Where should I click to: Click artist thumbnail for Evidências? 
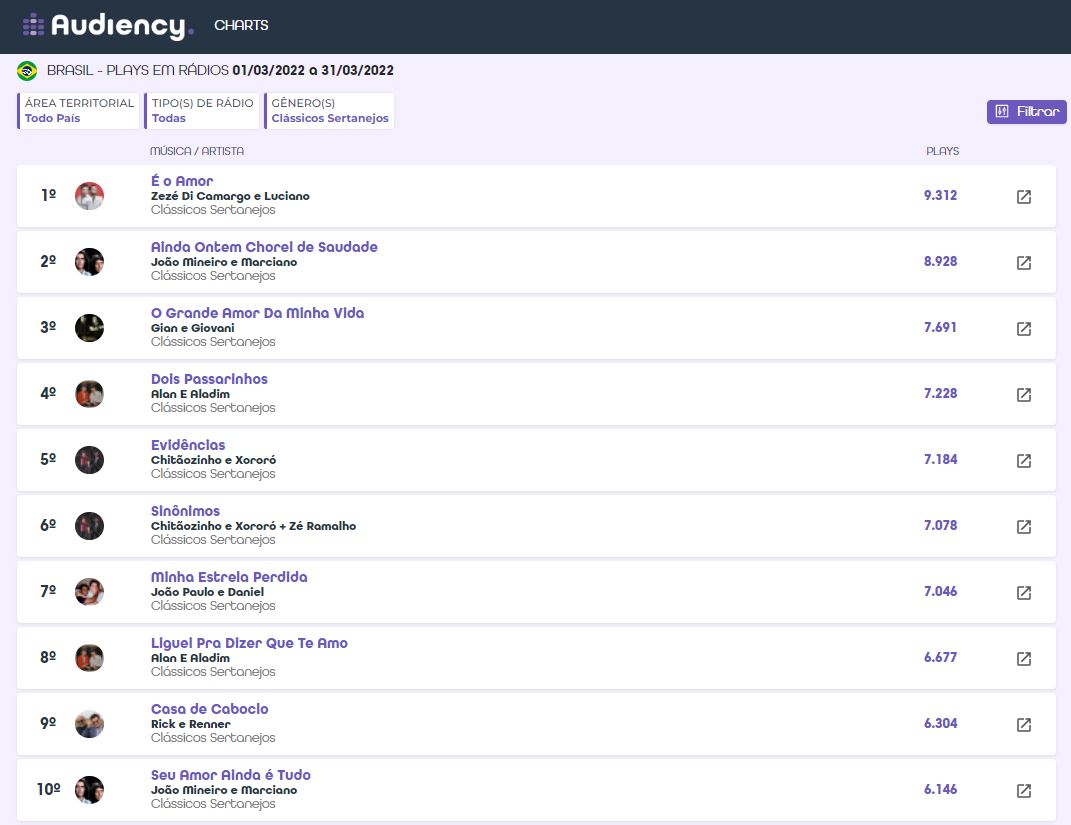89,460
